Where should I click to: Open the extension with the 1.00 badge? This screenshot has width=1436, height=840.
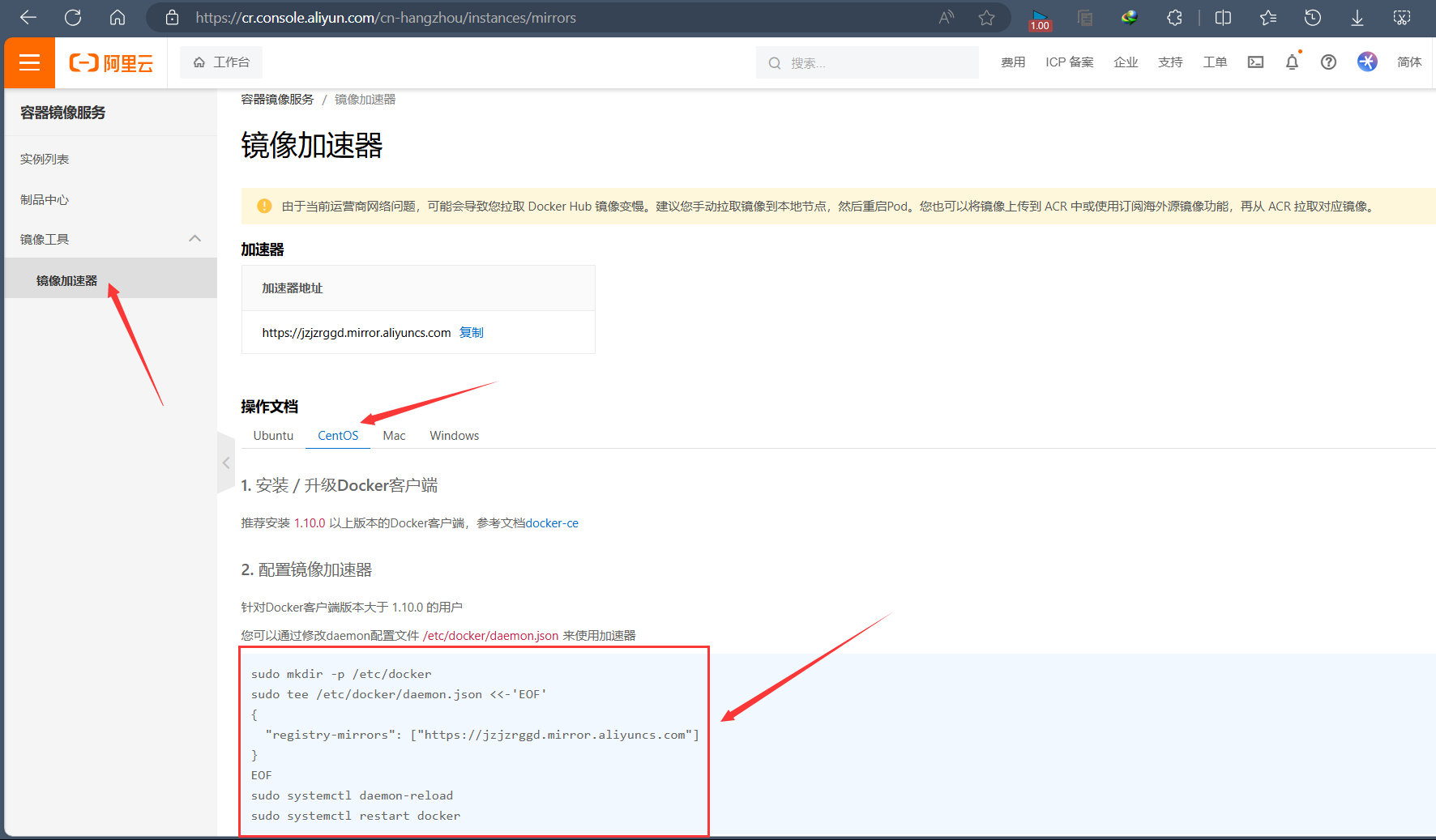(x=1040, y=19)
